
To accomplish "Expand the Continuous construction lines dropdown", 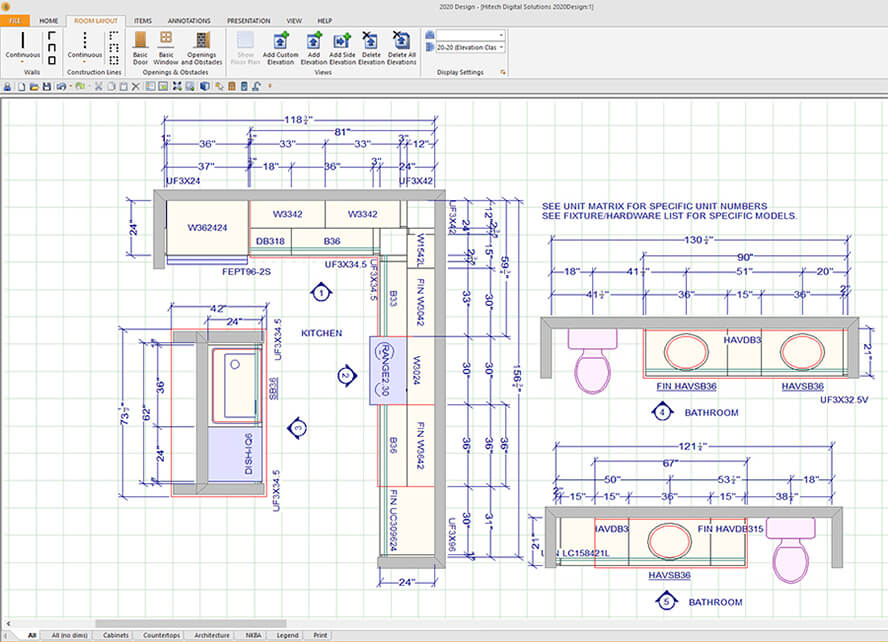I will [84, 61].
